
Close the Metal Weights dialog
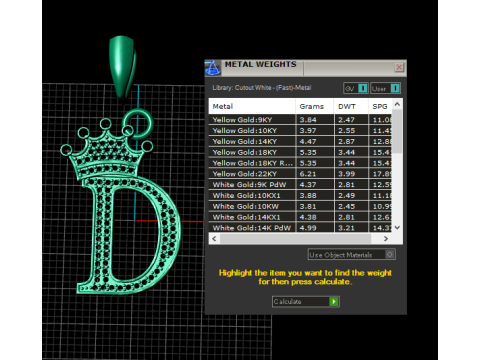click(x=399, y=68)
